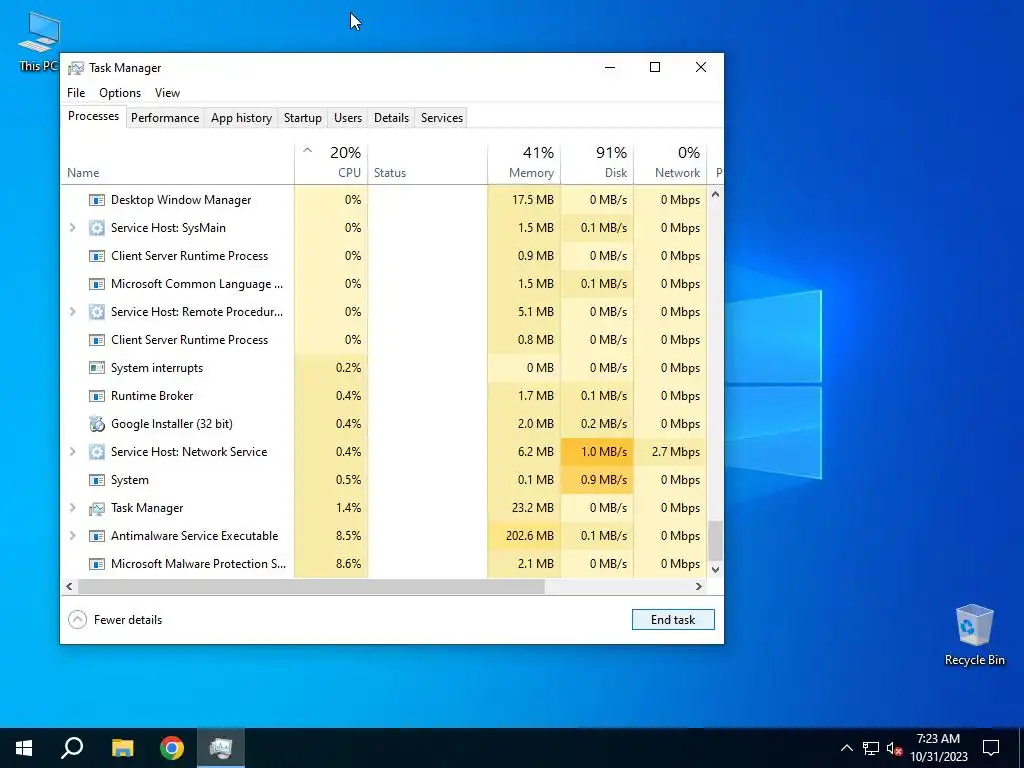Select the This PC desktop icon
Image resolution: width=1024 pixels, height=768 pixels.
39,41
